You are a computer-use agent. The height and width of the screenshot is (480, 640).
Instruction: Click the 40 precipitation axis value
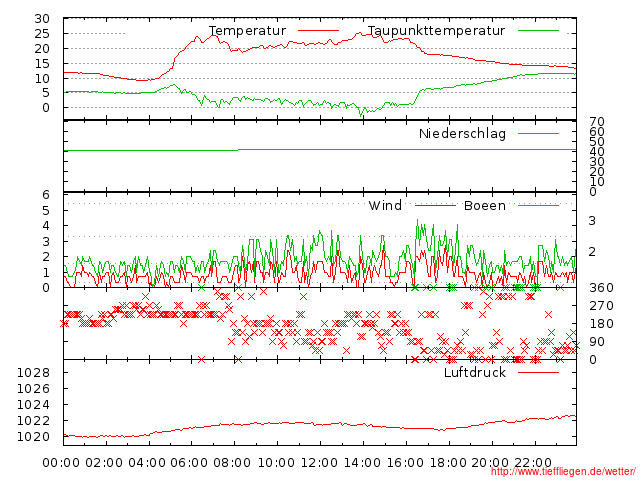coord(597,152)
